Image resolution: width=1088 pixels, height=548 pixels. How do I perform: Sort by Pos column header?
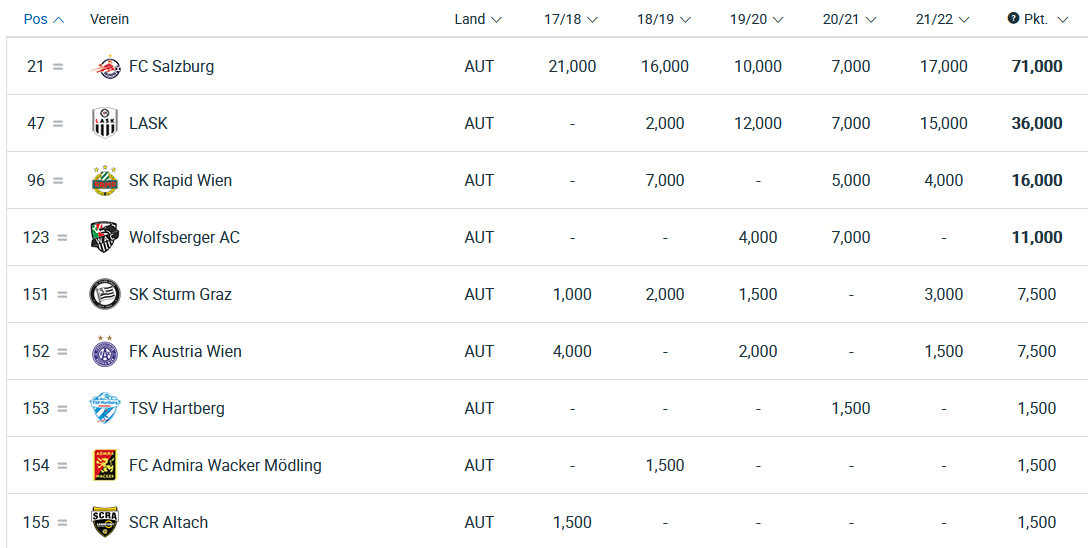pyautogui.click(x=44, y=19)
